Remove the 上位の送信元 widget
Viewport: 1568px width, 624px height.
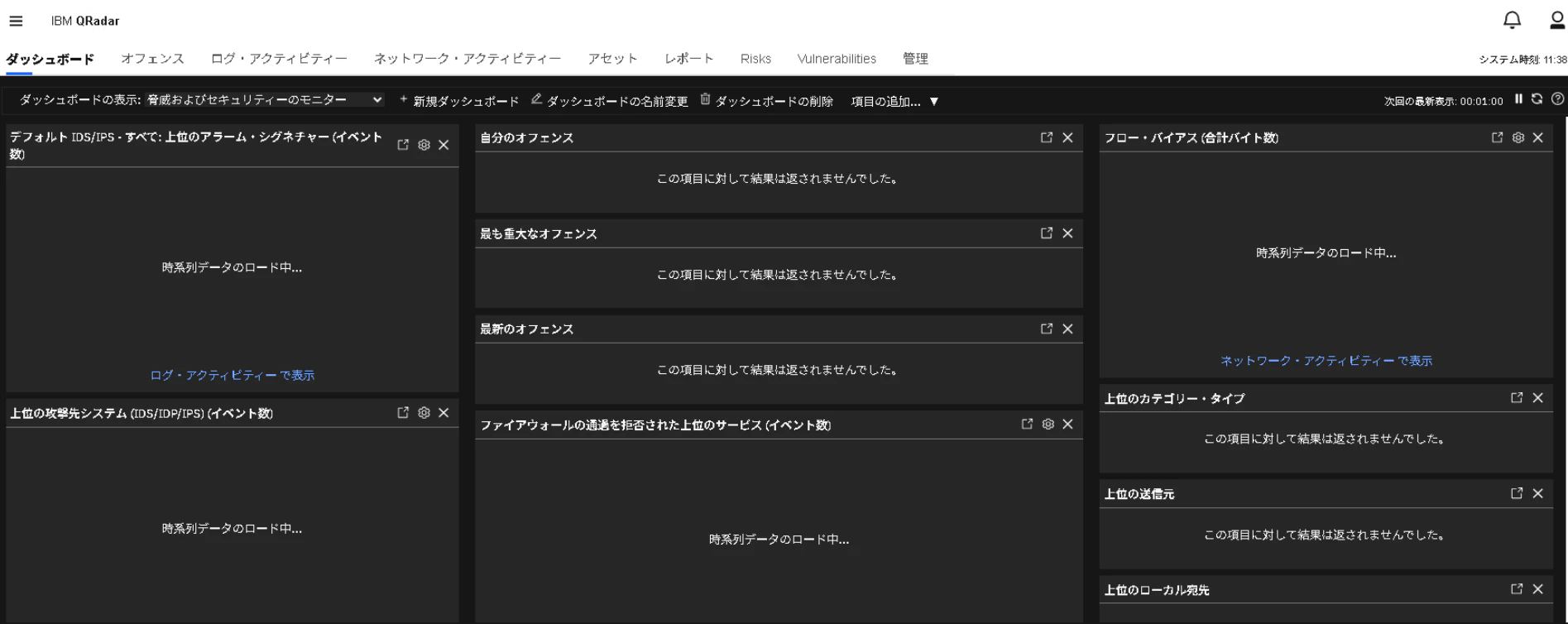(1537, 493)
